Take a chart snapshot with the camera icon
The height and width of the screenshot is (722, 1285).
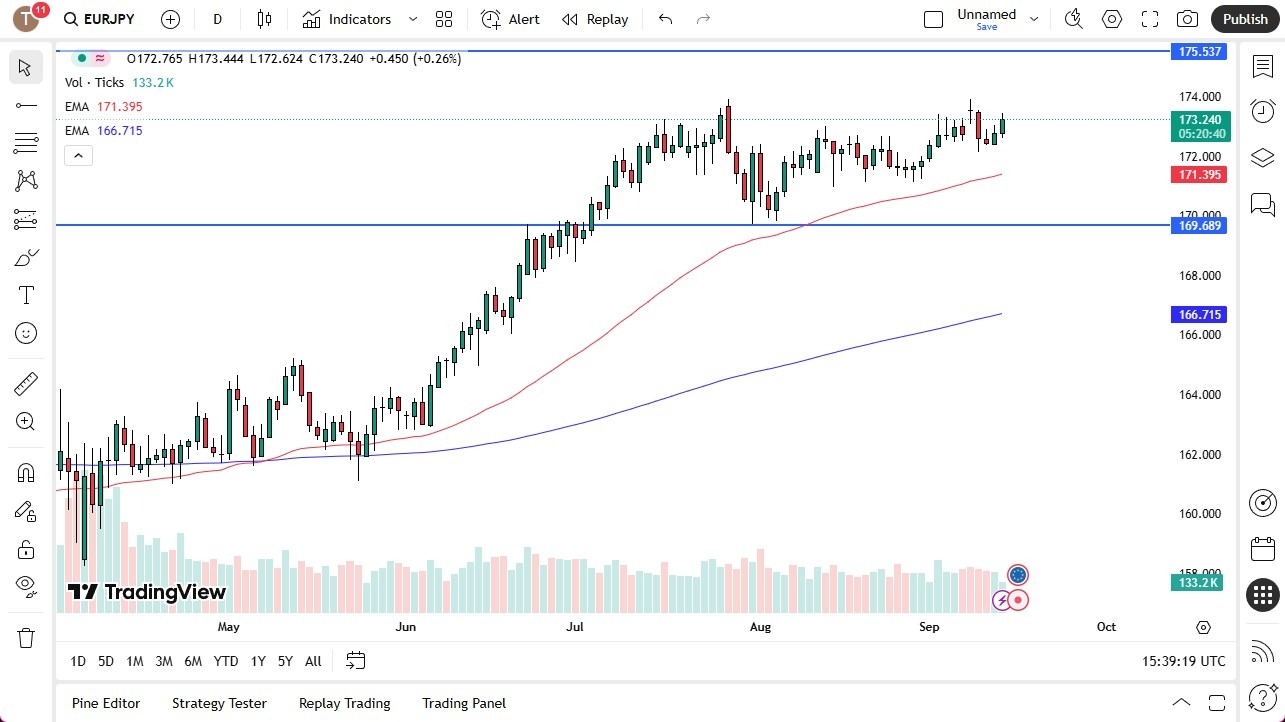(x=1187, y=18)
